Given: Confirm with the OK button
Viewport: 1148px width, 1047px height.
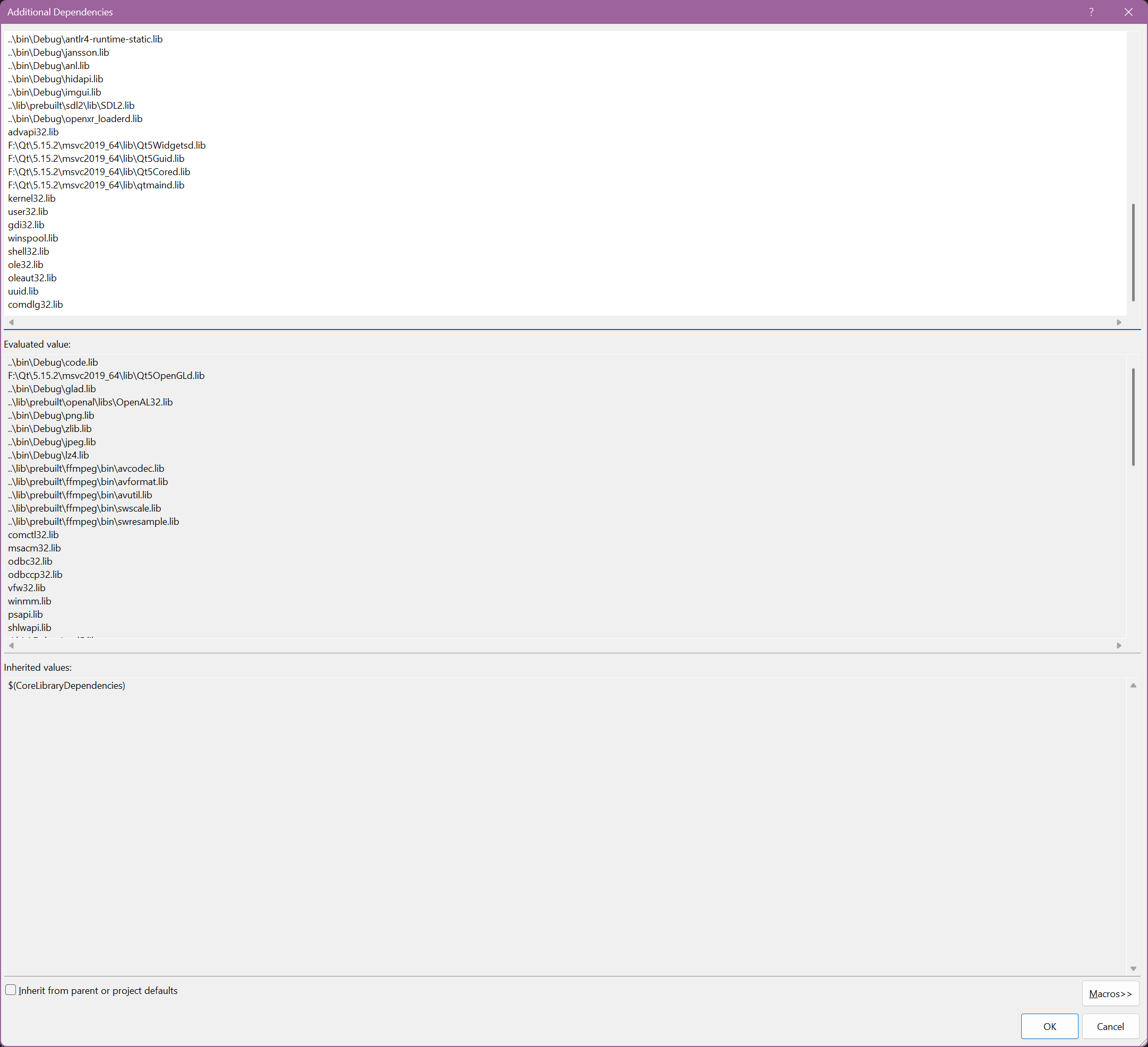Looking at the screenshot, I should click(1049, 1026).
